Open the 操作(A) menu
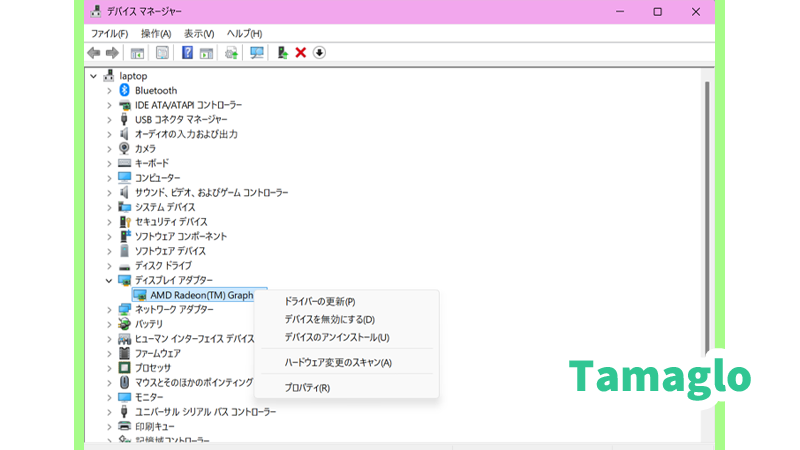800x450 pixels. (156, 33)
